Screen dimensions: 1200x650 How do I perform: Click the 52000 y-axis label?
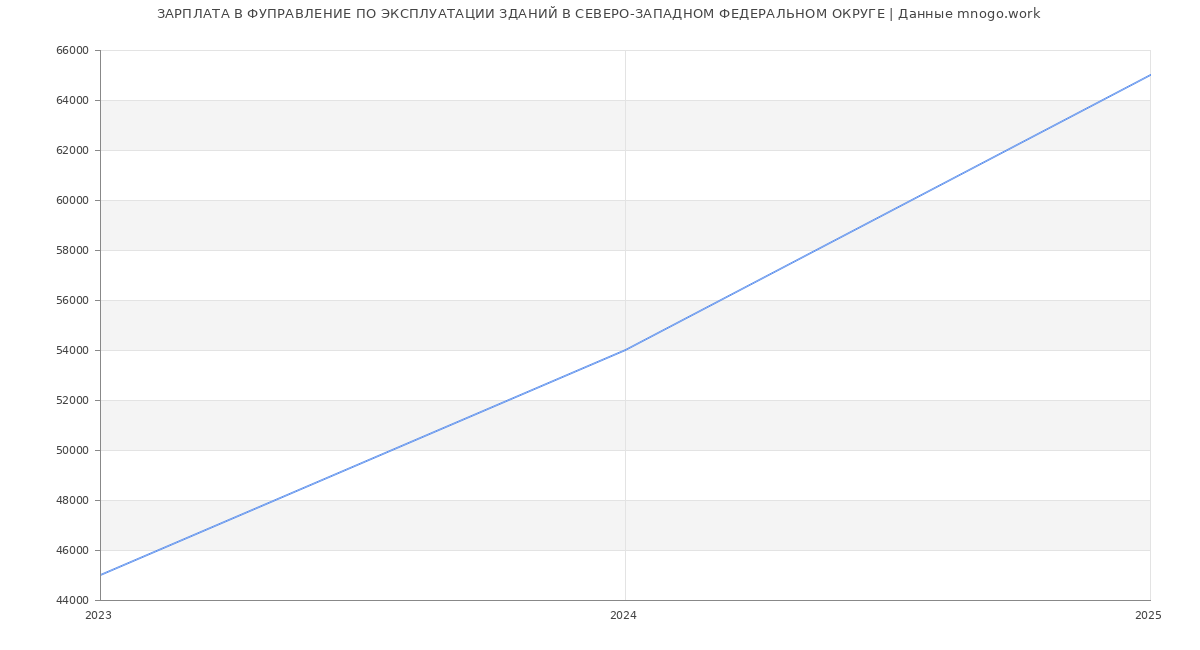coord(72,401)
